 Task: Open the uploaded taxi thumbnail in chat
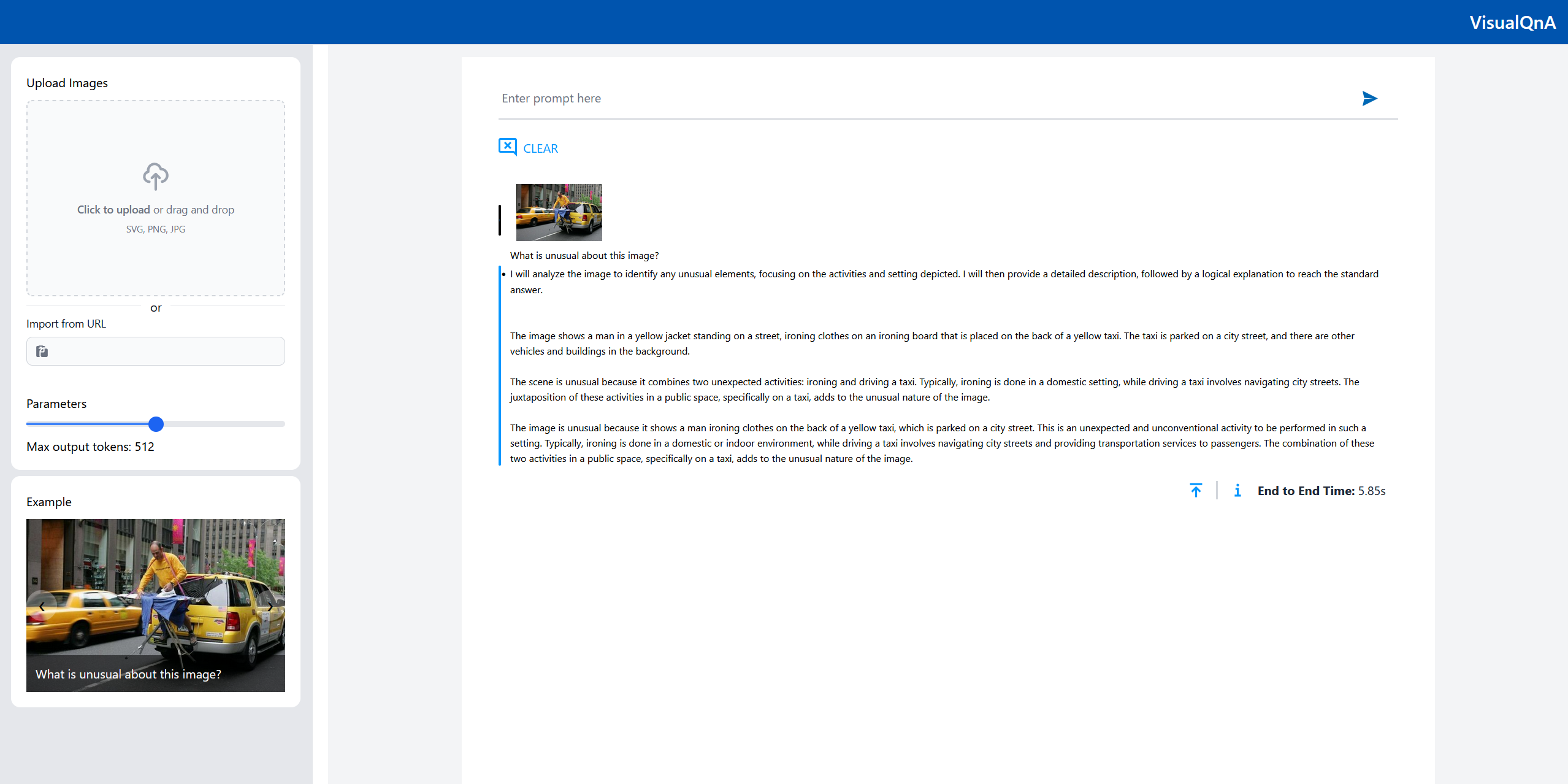pos(559,212)
